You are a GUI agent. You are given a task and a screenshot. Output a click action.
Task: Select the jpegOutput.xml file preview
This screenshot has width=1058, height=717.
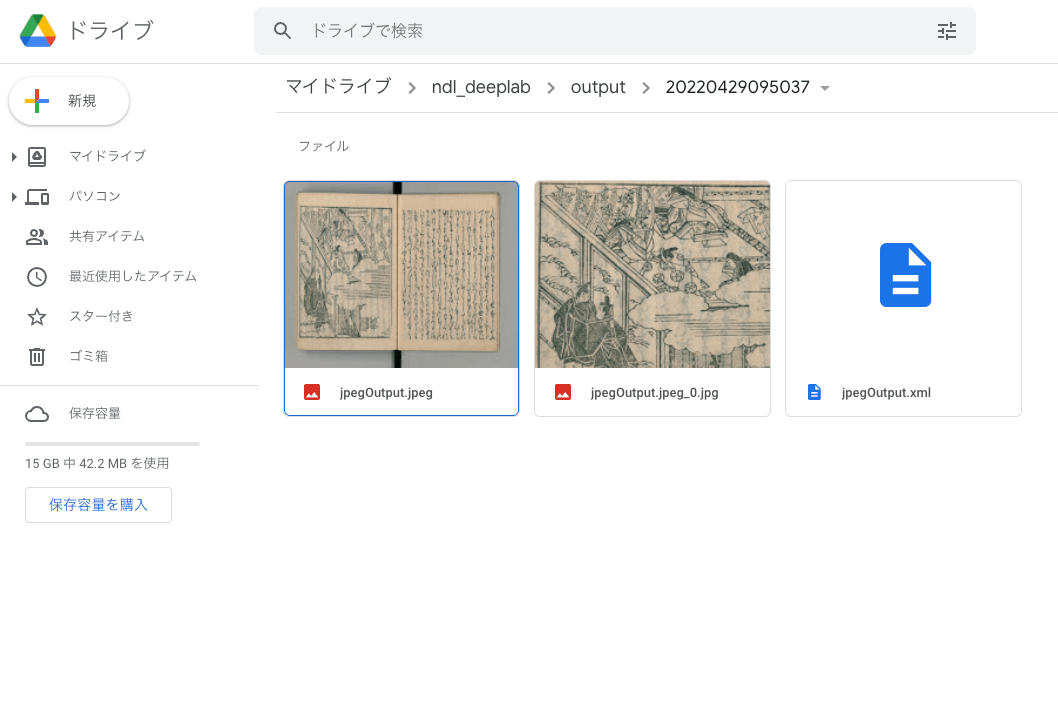click(x=903, y=275)
